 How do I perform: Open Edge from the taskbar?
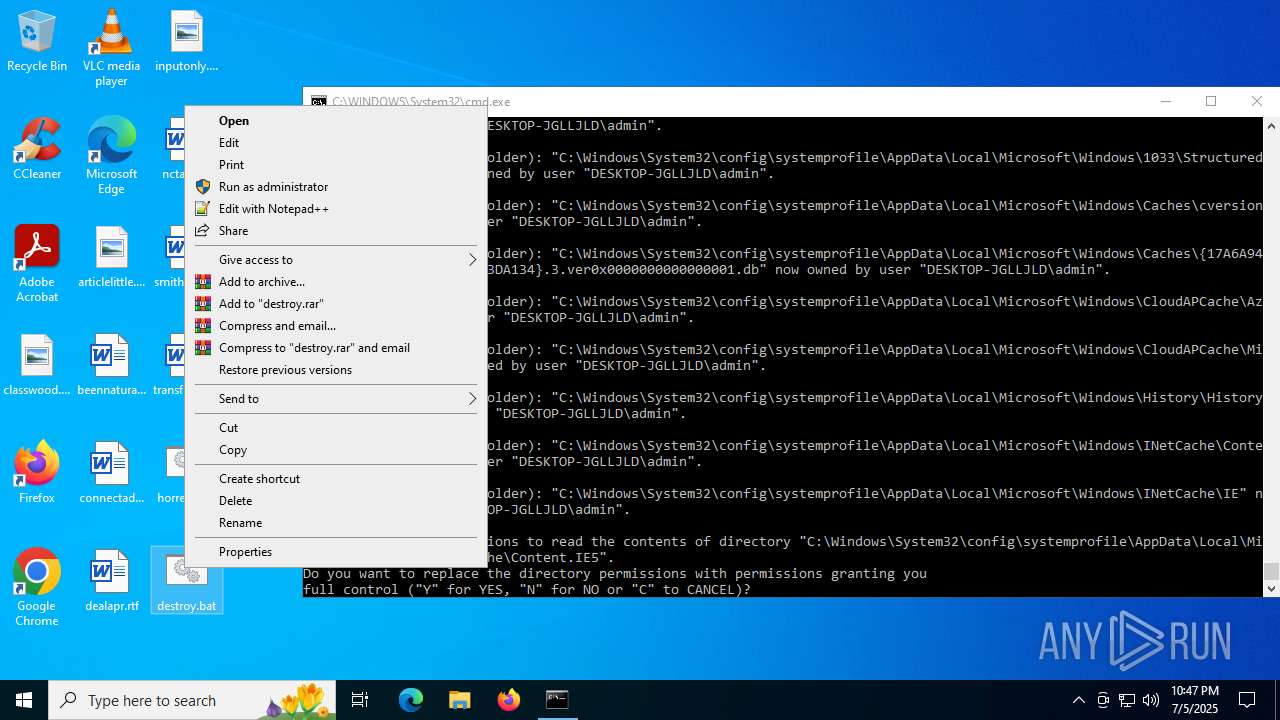[x=411, y=700]
